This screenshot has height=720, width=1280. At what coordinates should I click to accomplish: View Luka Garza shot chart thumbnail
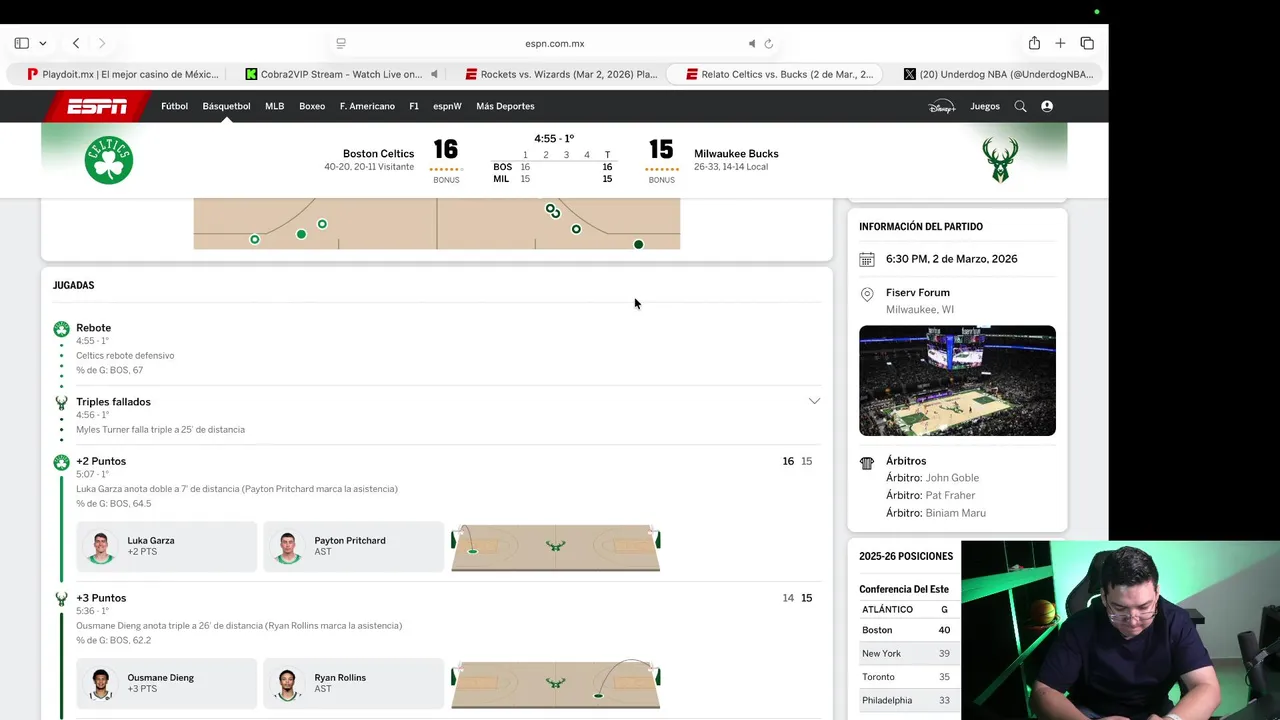point(555,547)
